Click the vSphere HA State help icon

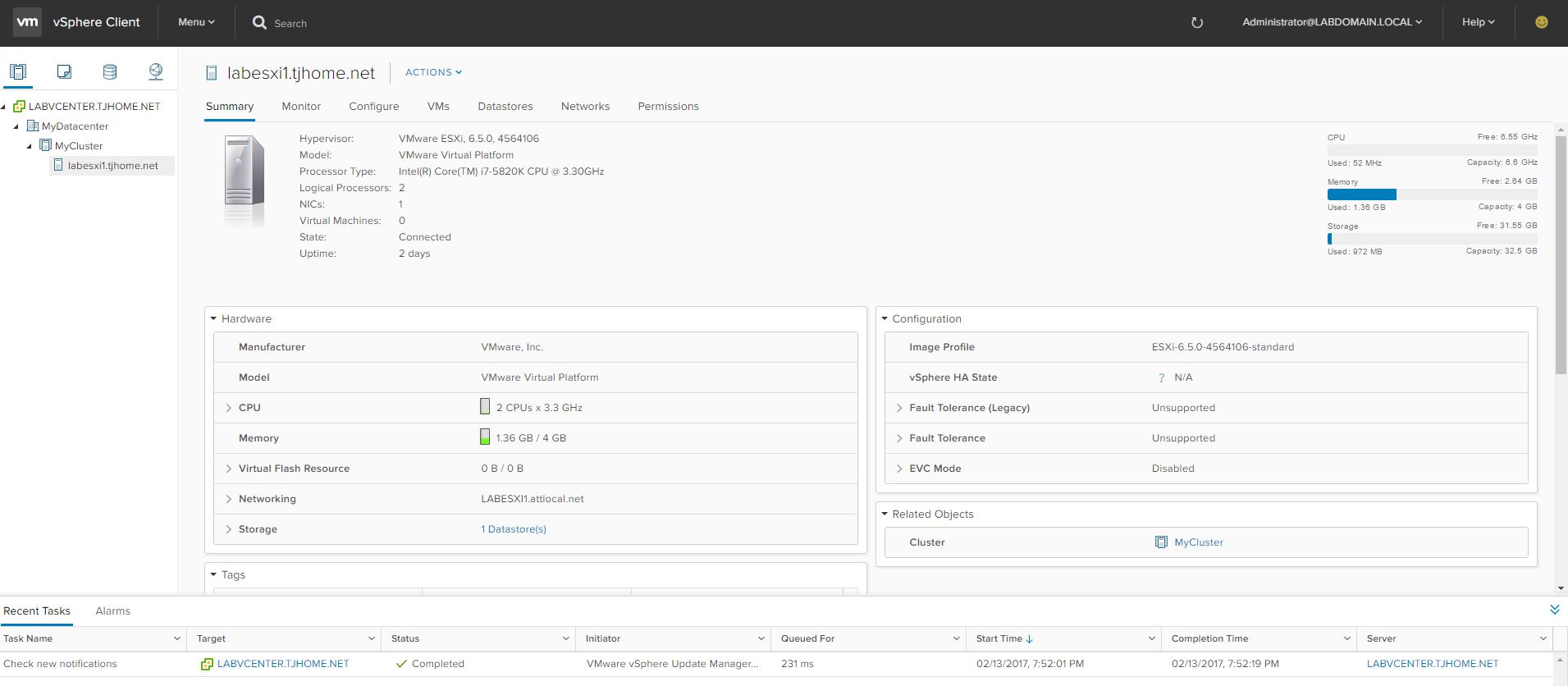click(x=1161, y=377)
